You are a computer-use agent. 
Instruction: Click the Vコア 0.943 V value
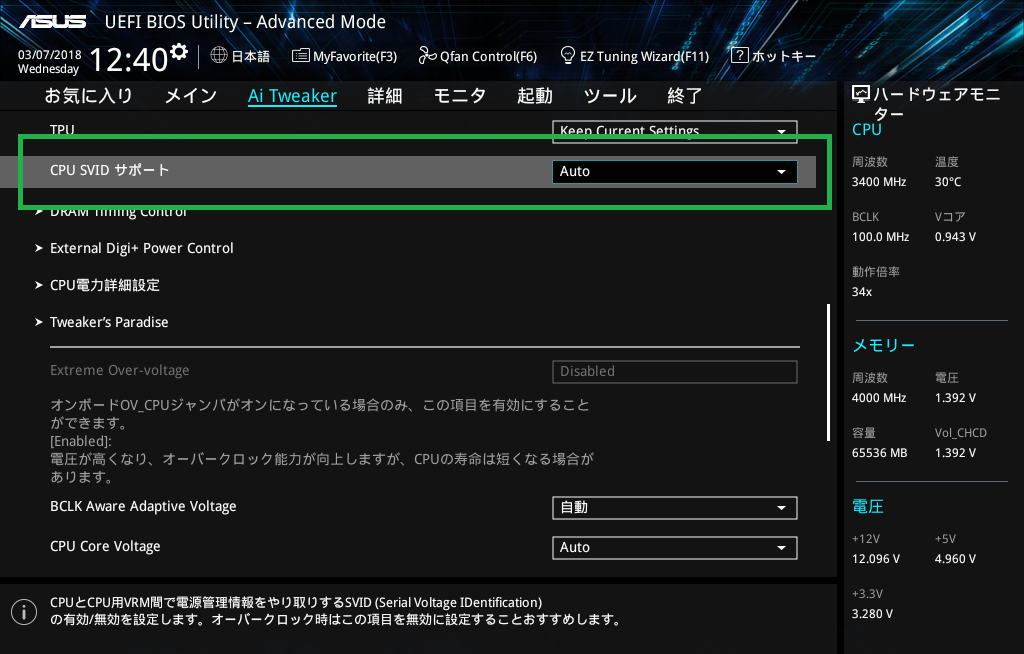955,237
